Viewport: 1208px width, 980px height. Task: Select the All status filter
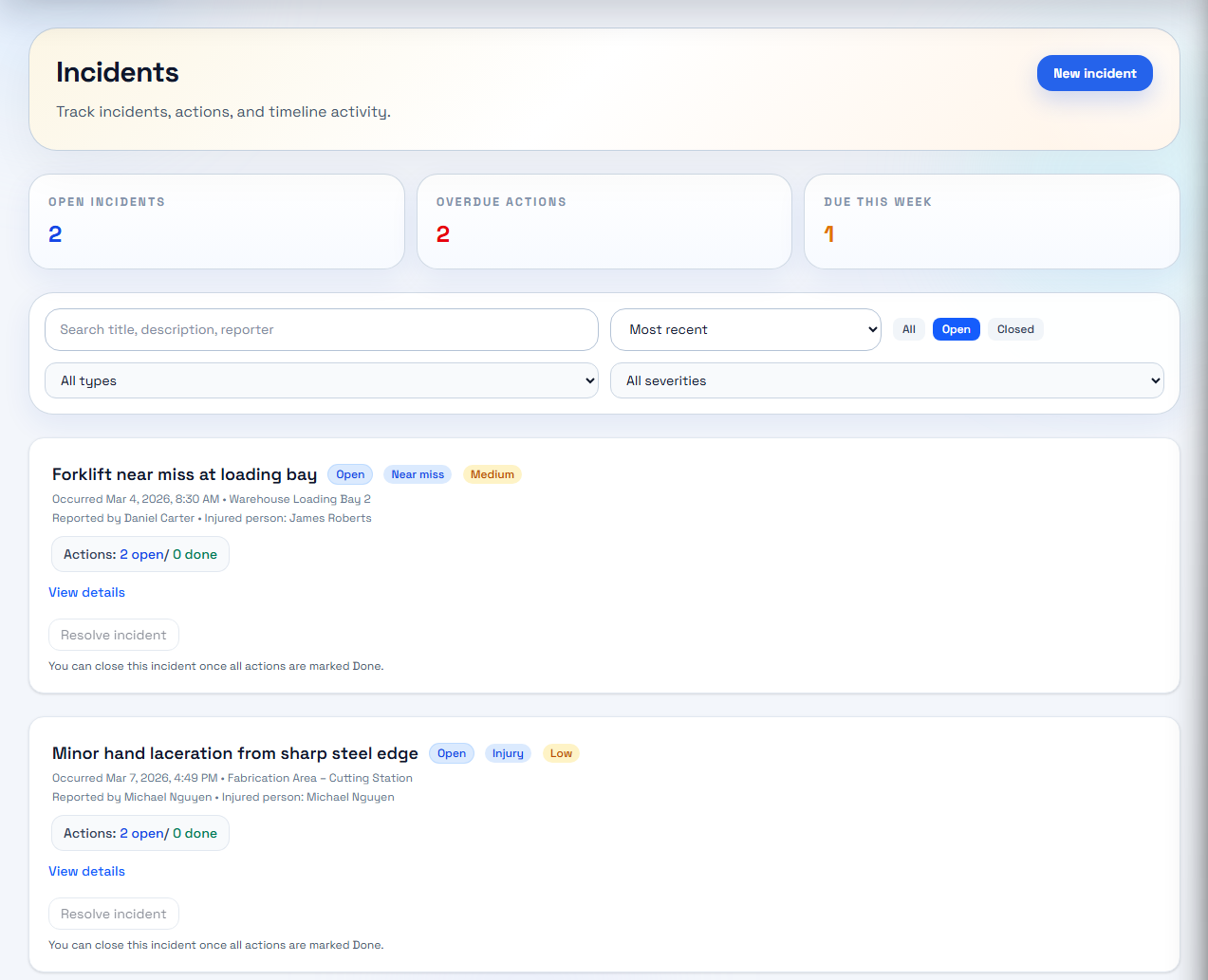pos(909,329)
